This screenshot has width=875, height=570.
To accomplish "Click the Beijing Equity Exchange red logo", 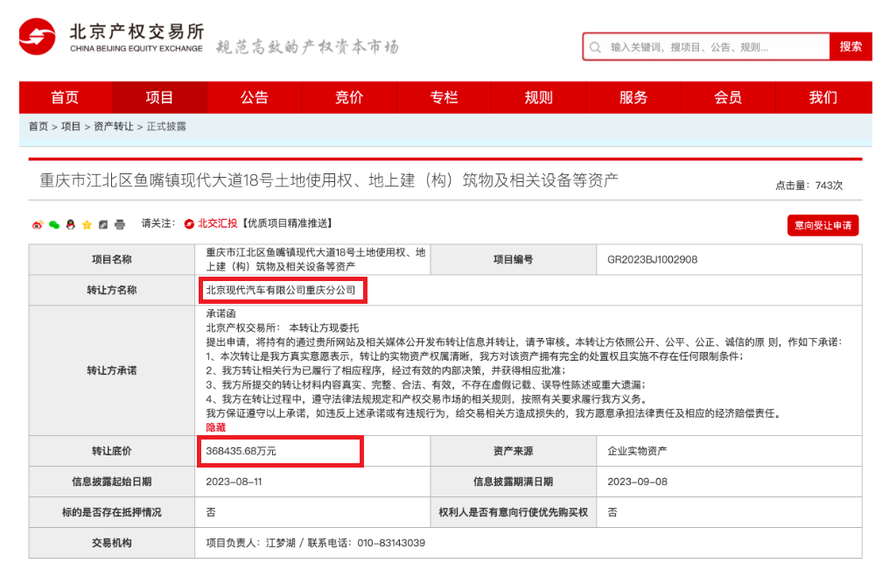I will [37, 37].
